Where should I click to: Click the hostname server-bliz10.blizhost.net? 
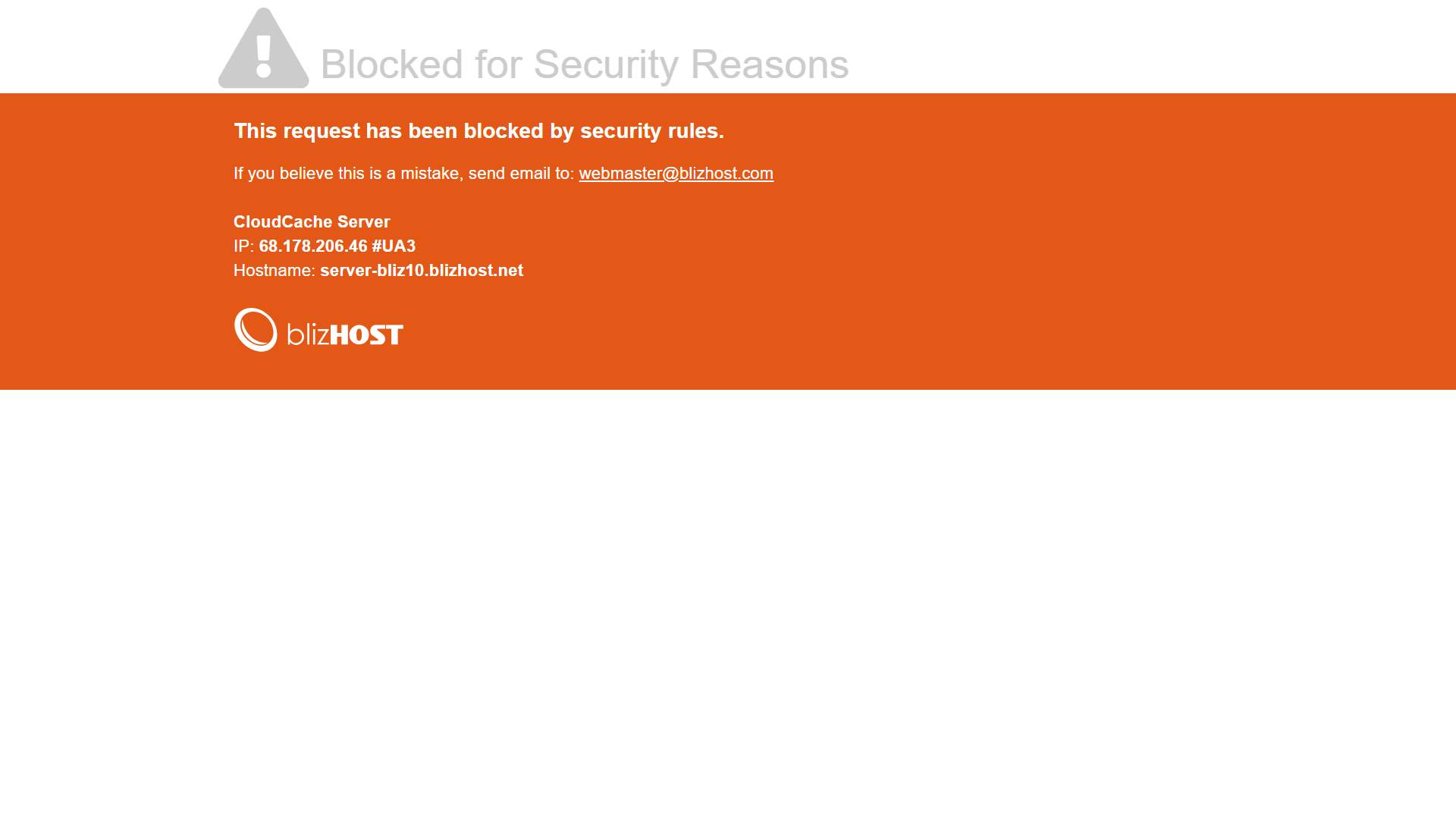[422, 271]
